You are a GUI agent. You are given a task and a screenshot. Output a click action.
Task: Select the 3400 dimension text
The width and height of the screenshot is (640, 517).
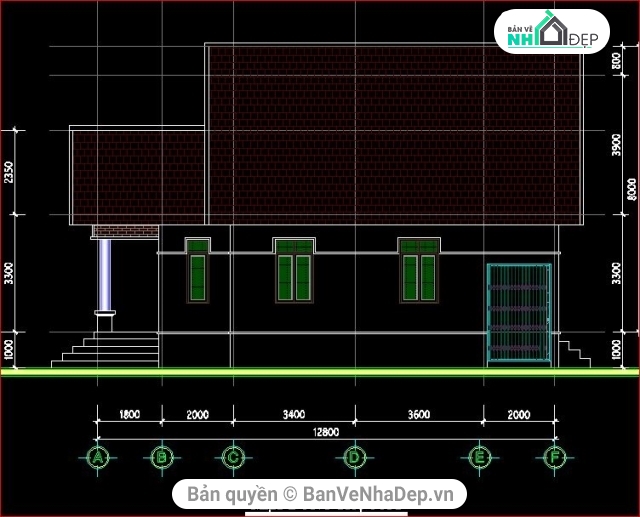[x=294, y=414]
